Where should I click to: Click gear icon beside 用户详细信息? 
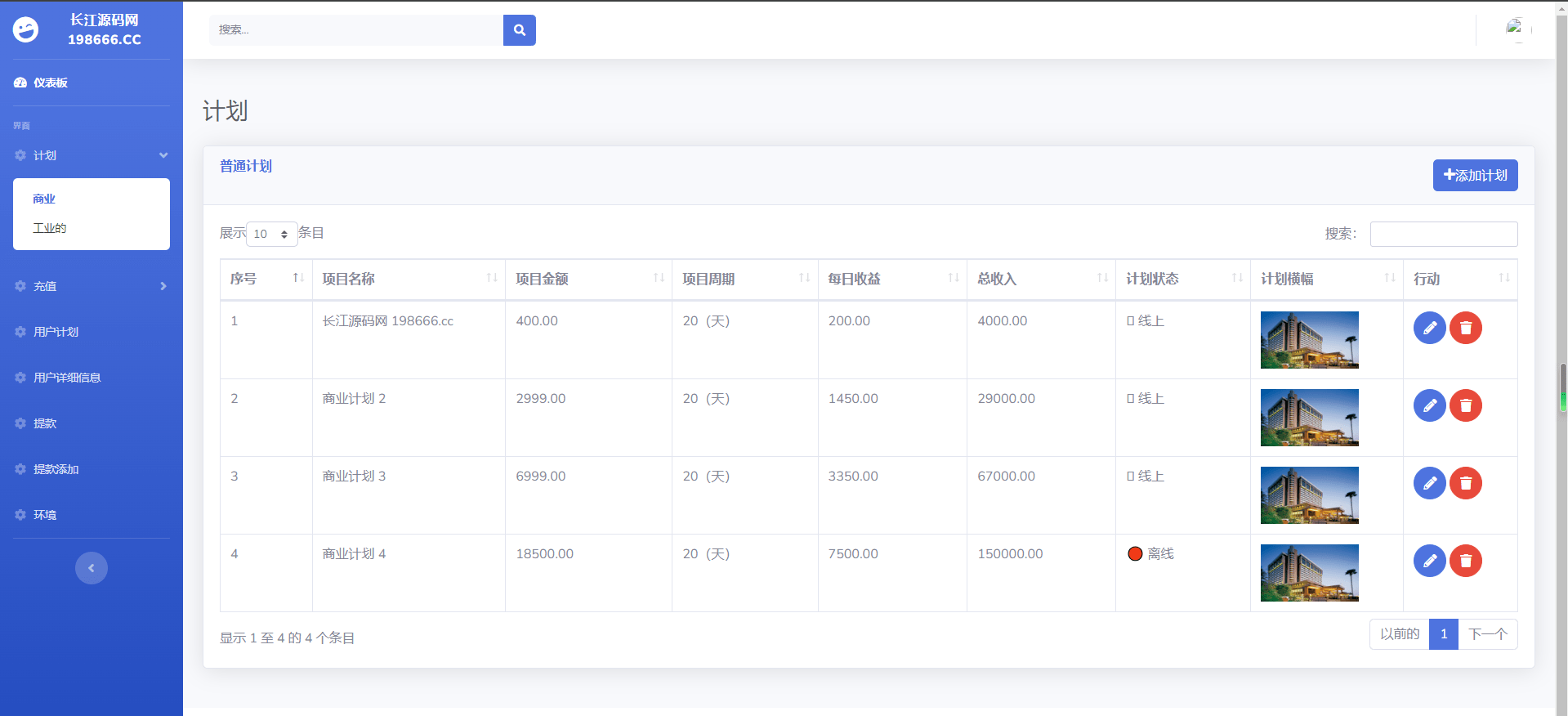(x=20, y=378)
